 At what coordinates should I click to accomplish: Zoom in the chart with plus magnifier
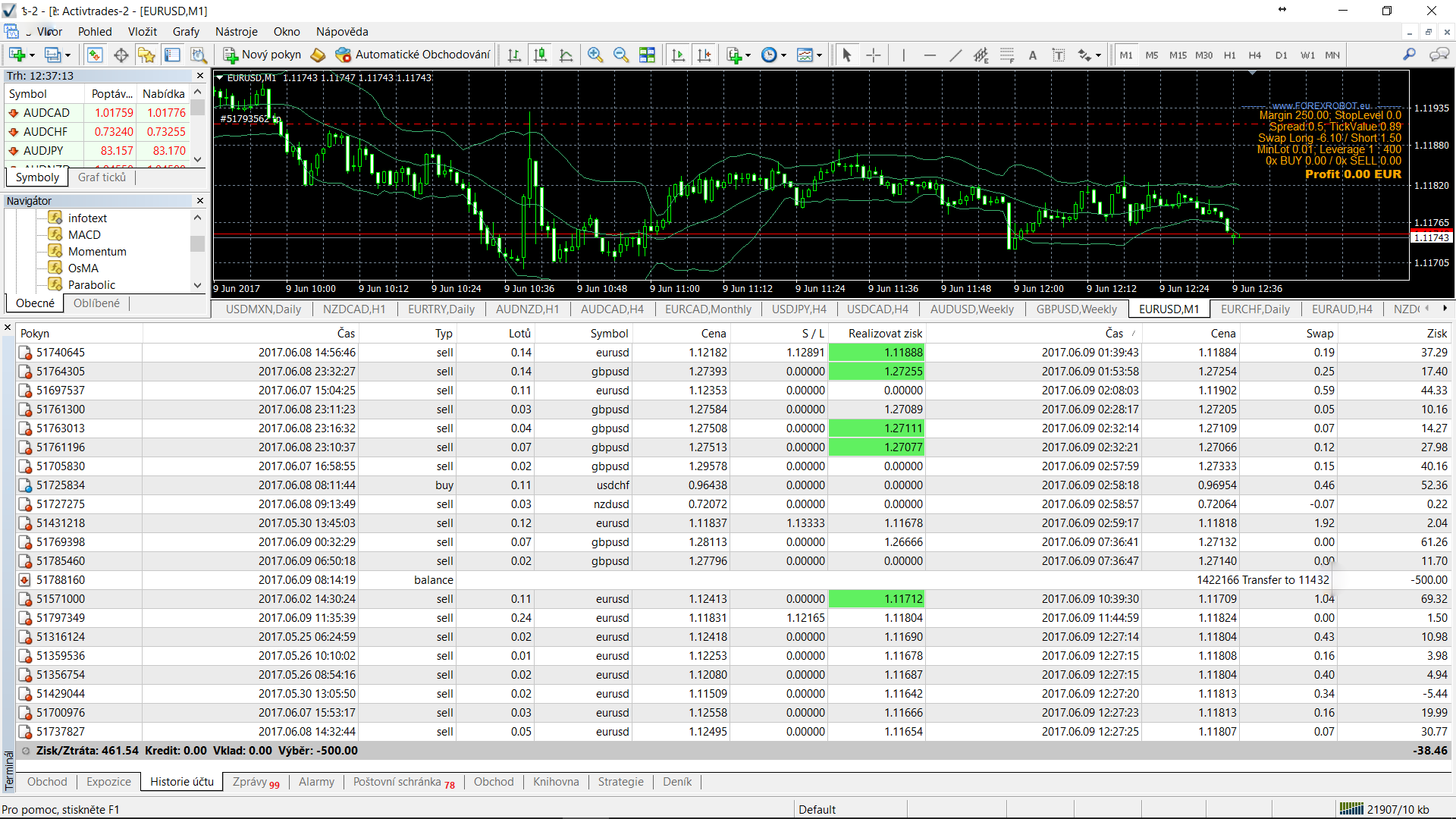(595, 55)
